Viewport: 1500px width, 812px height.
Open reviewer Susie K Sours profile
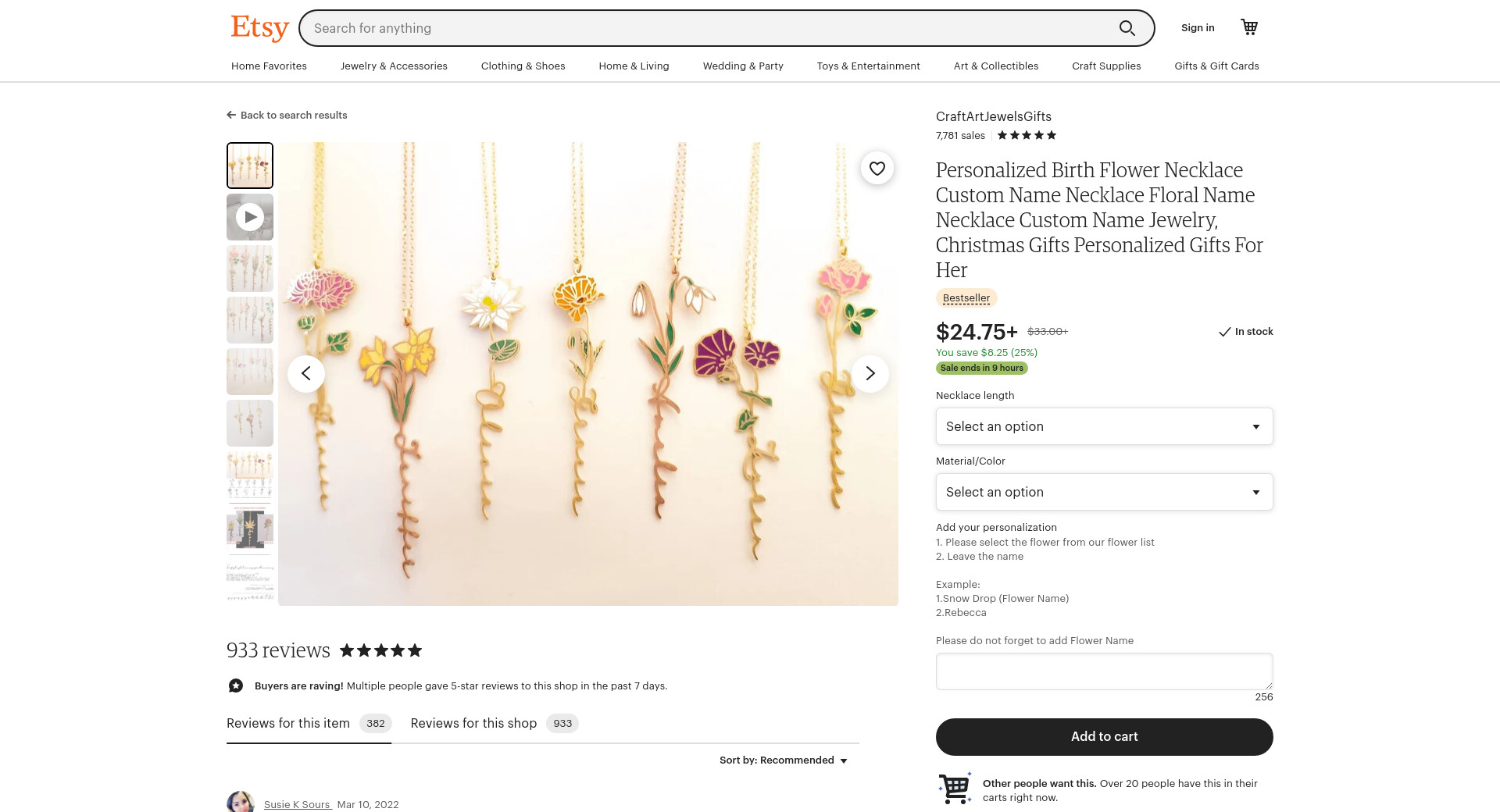(297, 804)
